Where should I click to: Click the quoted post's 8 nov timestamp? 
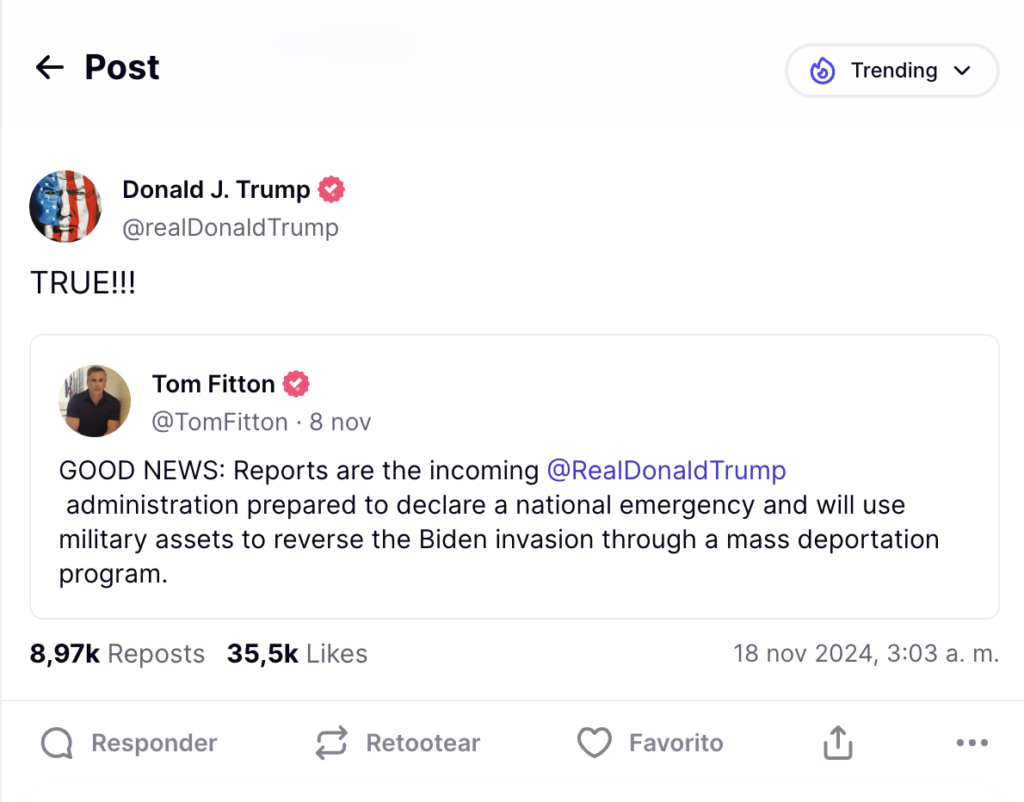[x=340, y=422]
